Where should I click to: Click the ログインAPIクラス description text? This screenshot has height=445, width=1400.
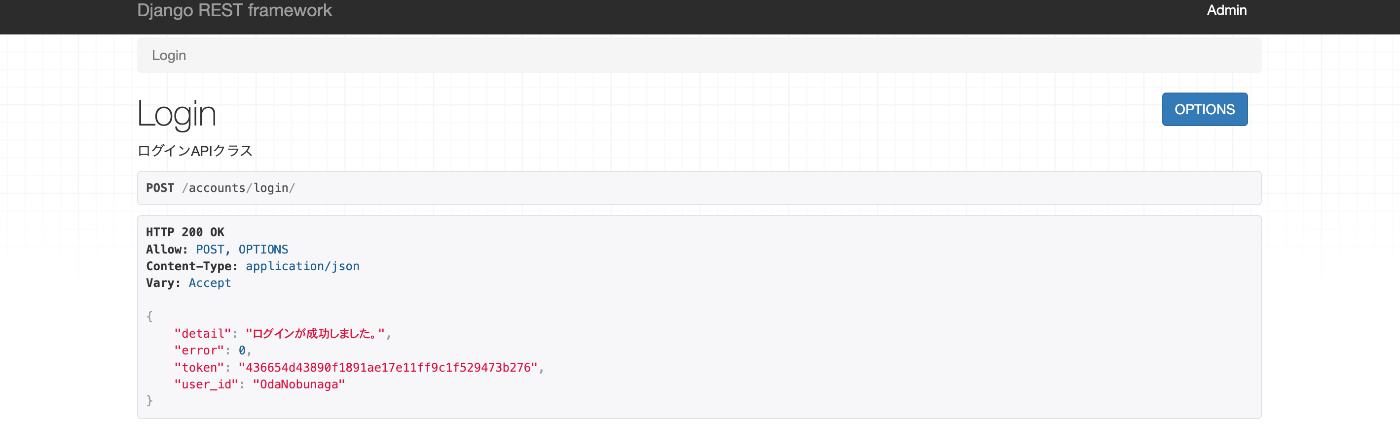195,151
